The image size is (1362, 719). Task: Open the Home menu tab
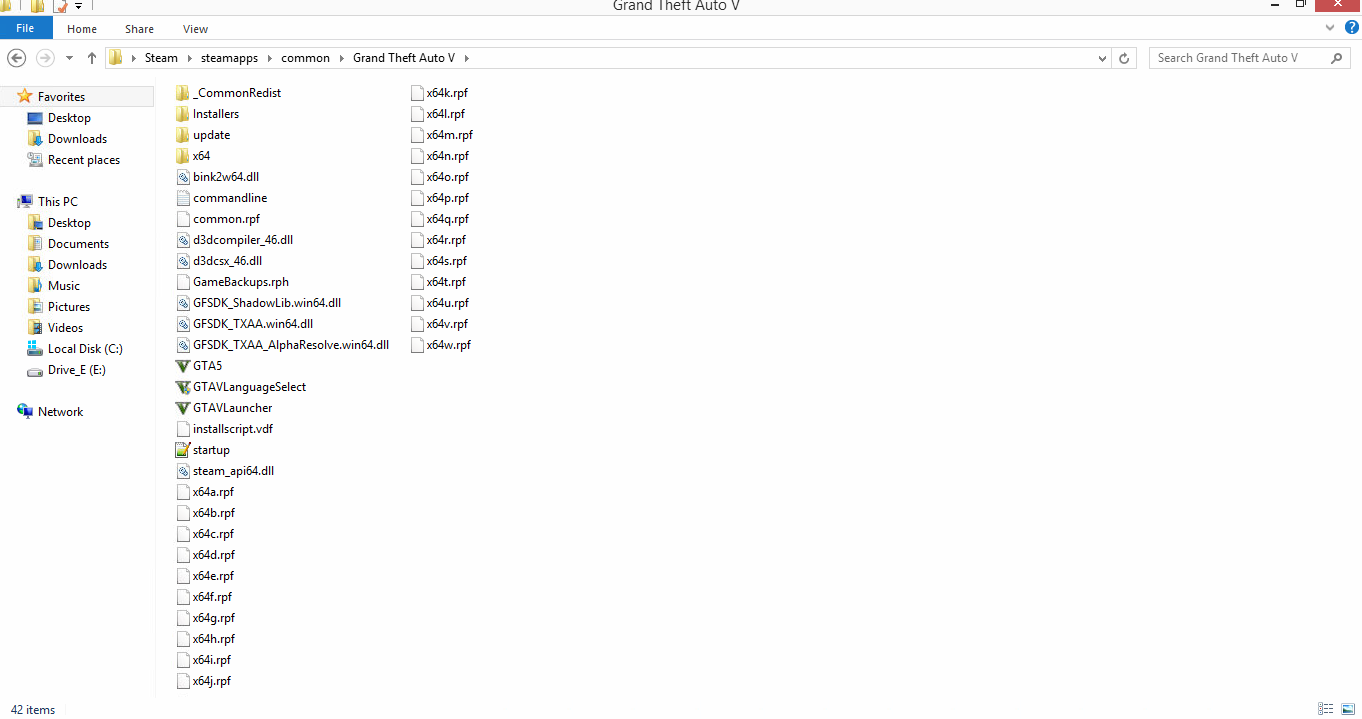[x=81, y=28]
